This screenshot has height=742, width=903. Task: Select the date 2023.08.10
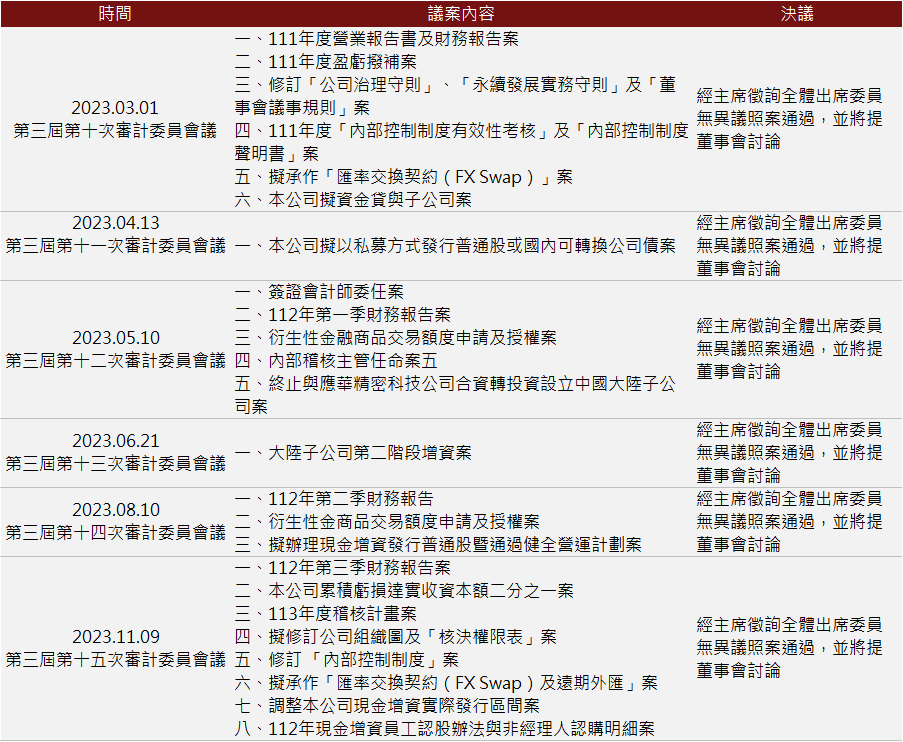click(115, 510)
